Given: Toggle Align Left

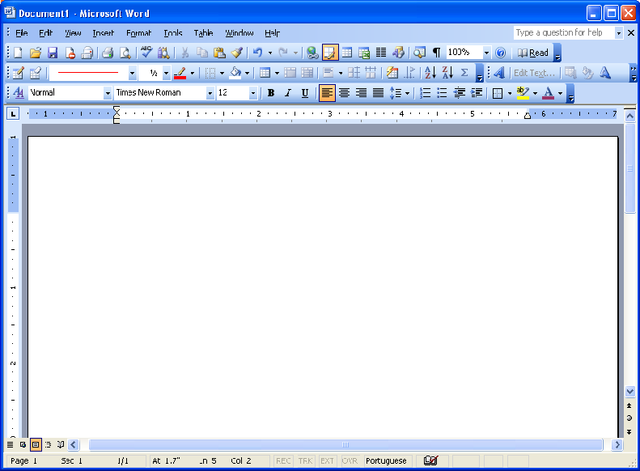Looking at the screenshot, I should (x=327, y=93).
